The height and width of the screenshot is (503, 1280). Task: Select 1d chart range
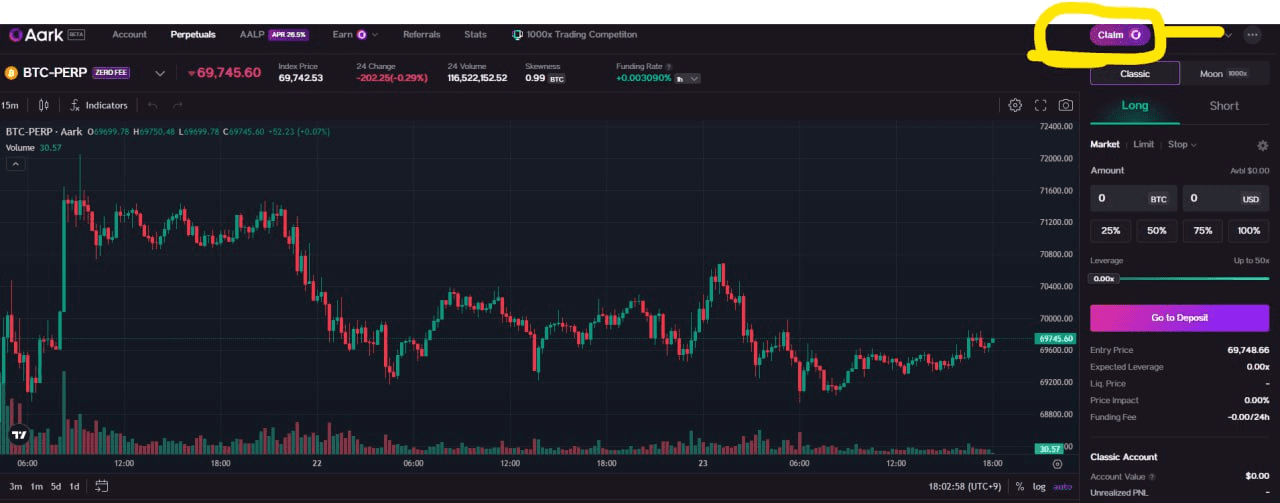coord(74,487)
